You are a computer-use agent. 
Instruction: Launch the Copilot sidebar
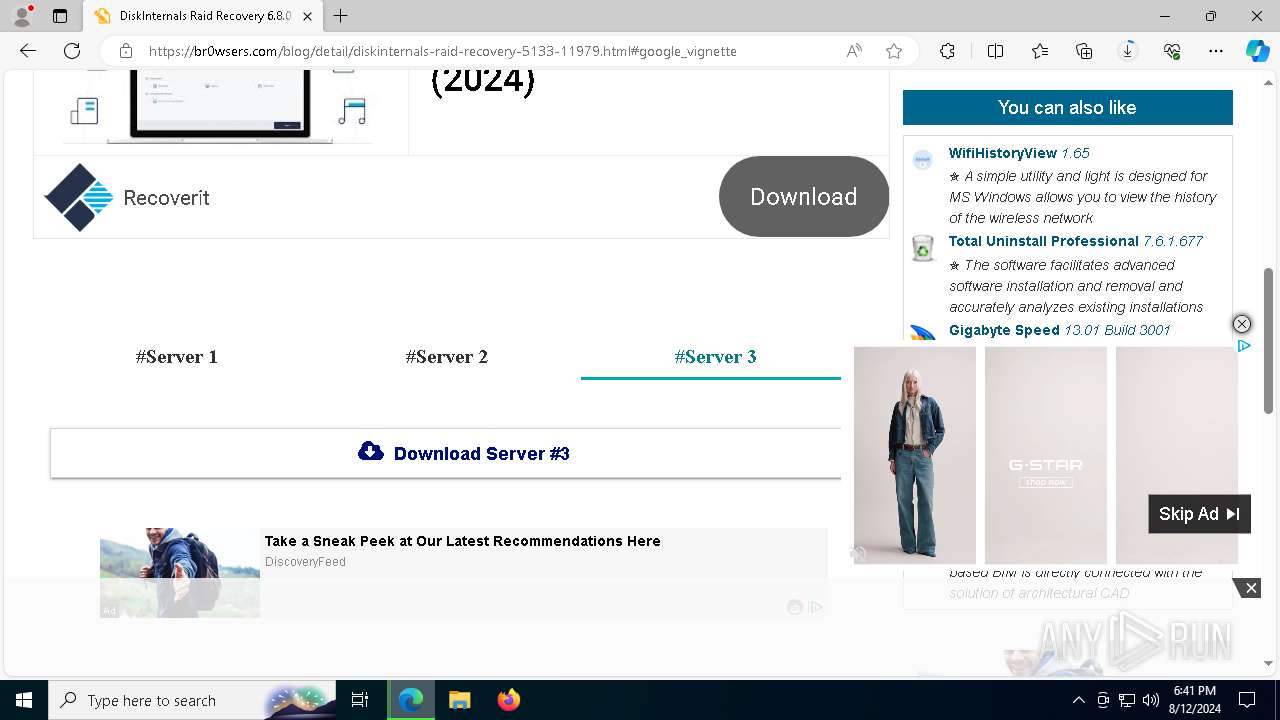coord(1257,51)
